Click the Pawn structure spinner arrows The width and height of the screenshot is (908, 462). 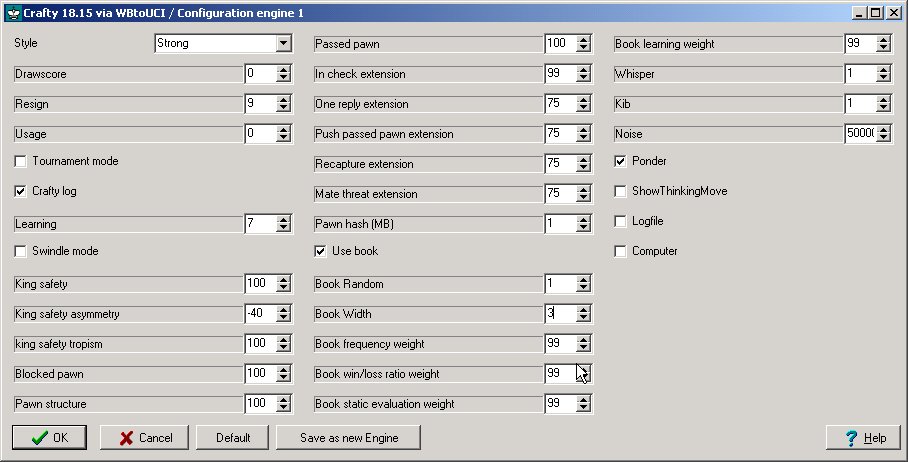click(283, 404)
